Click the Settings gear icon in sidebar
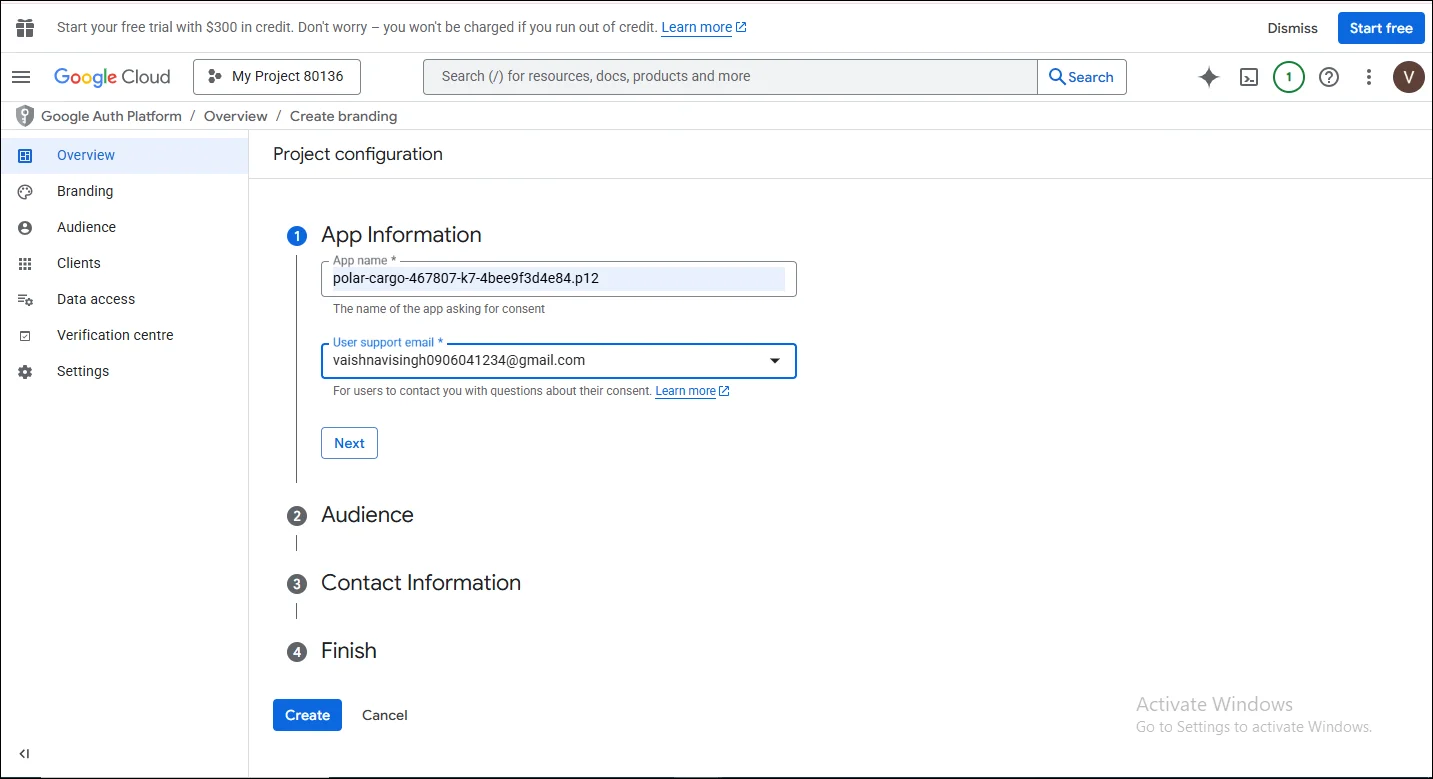This screenshot has height=779, width=1433. point(25,371)
